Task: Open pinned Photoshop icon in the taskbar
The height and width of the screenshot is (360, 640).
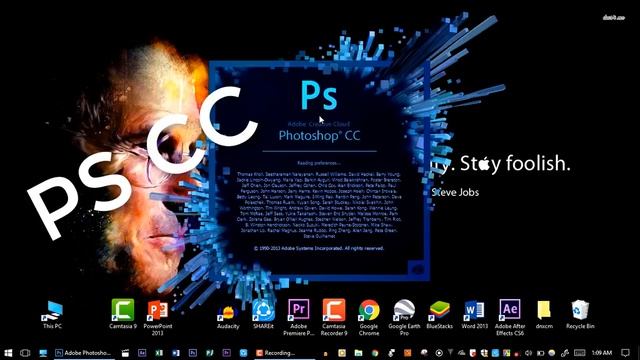Action: click(x=193, y=353)
